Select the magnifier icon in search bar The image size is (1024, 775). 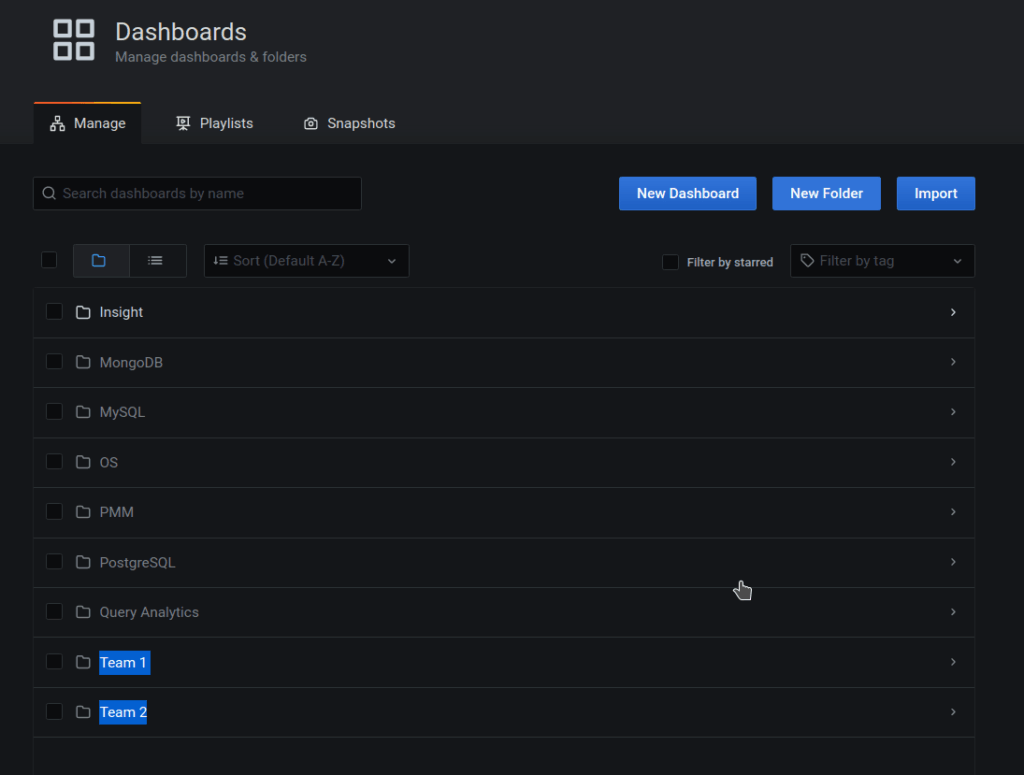[x=49, y=193]
